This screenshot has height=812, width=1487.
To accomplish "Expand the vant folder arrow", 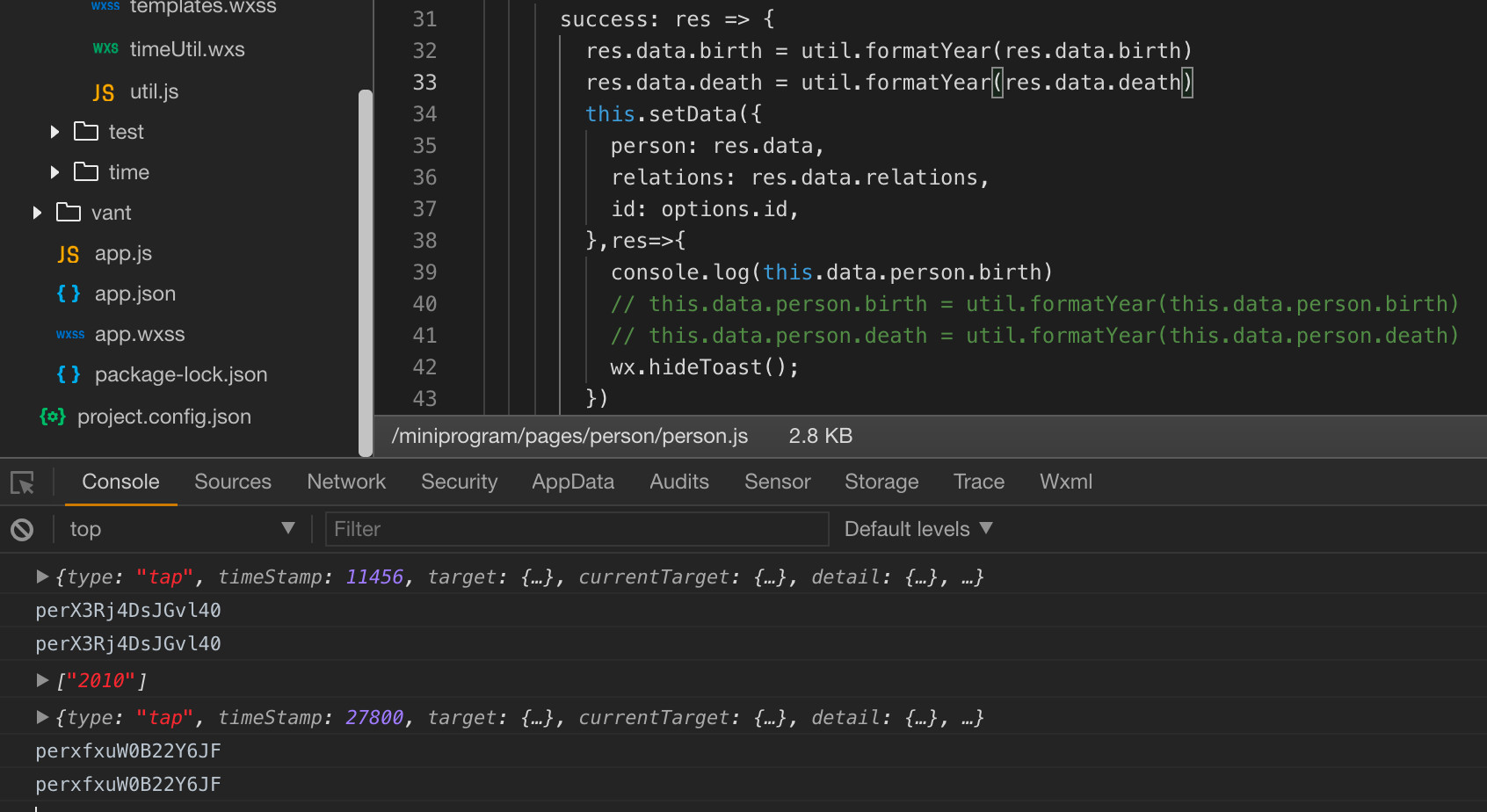I will (x=37, y=213).
